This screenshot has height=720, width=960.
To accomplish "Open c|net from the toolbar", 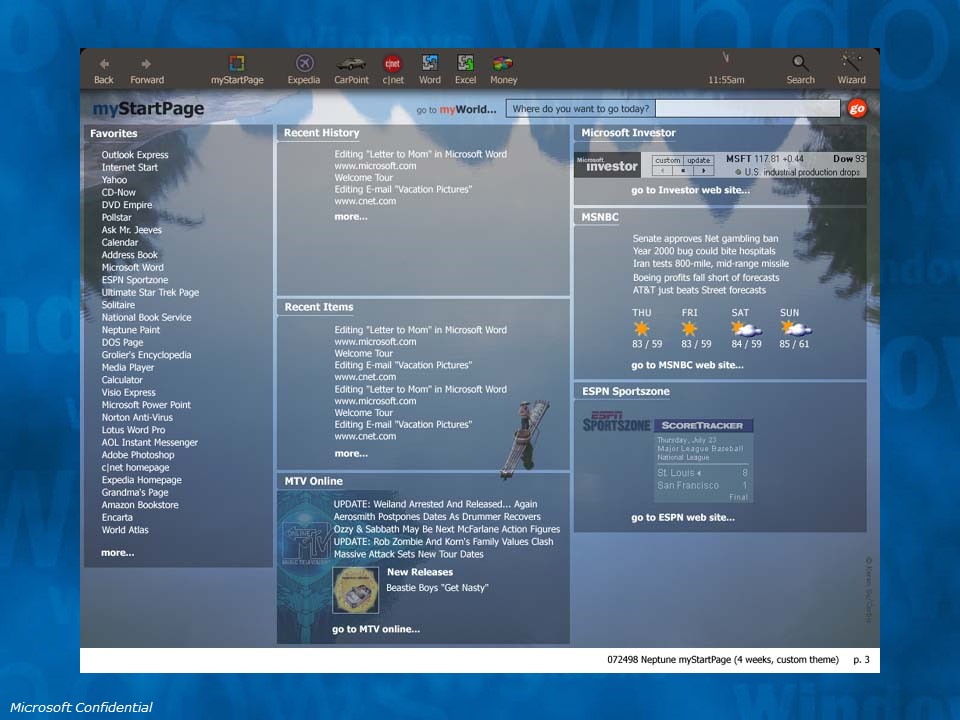I will pyautogui.click(x=393, y=64).
